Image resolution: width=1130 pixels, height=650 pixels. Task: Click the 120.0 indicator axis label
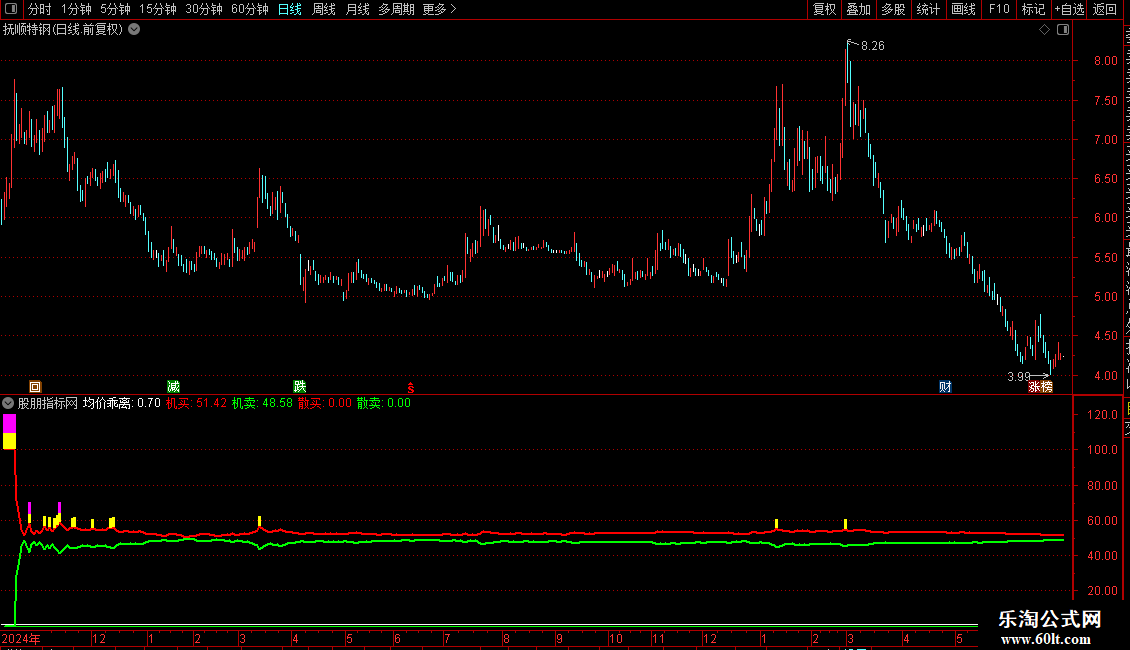tap(1103, 414)
